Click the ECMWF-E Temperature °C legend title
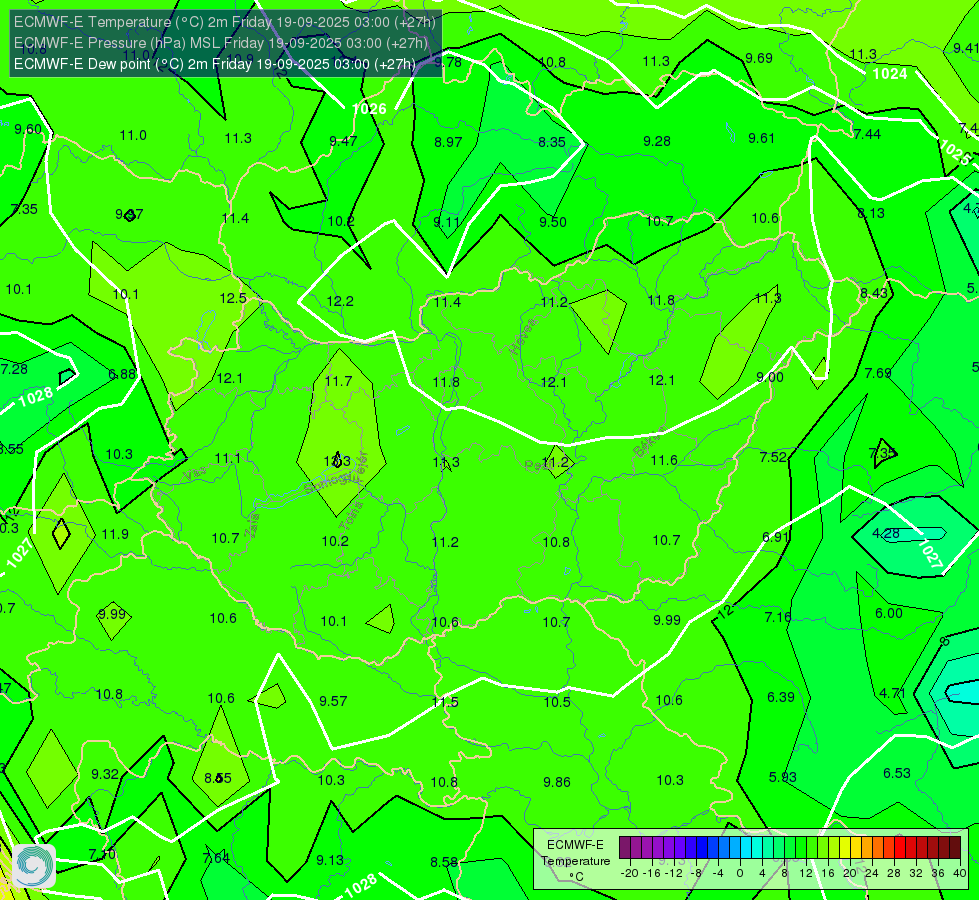 (575, 861)
